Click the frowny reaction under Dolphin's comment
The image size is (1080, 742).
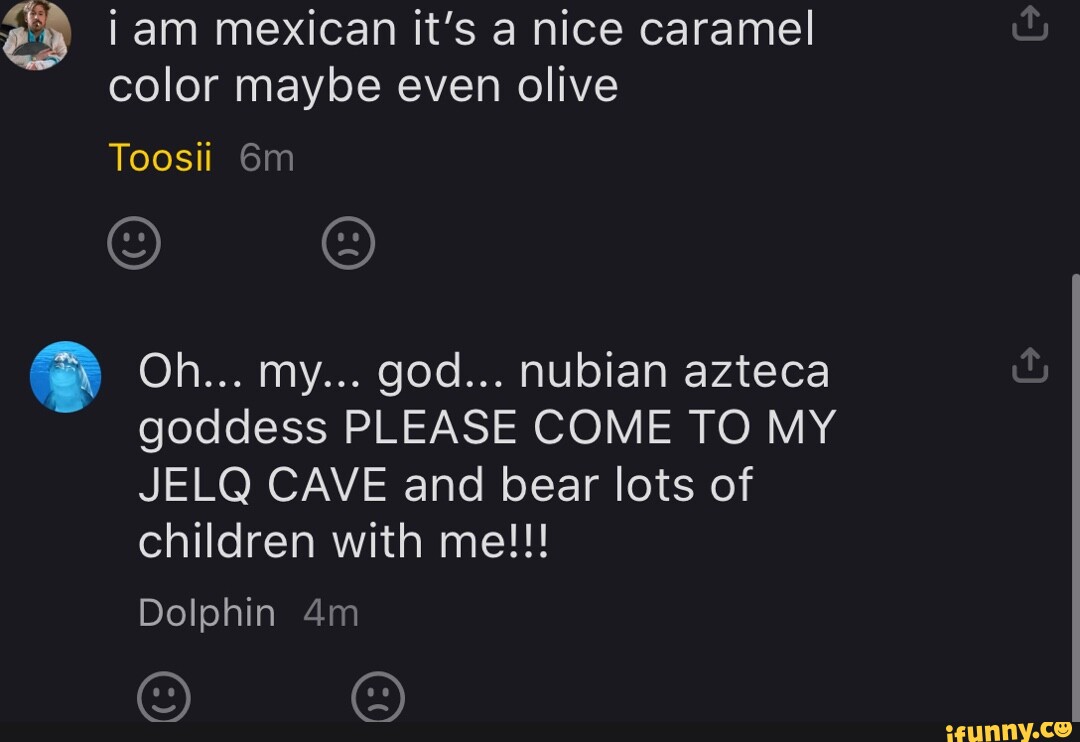(378, 697)
